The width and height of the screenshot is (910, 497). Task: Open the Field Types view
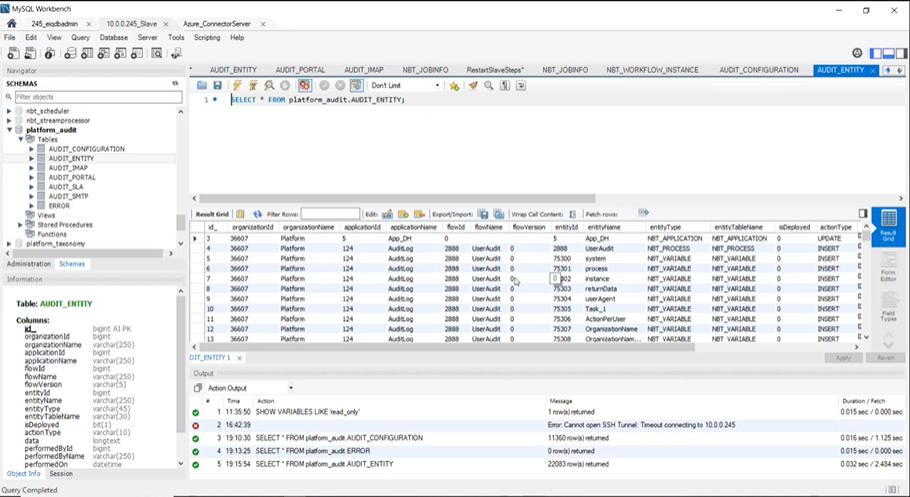[x=888, y=307]
